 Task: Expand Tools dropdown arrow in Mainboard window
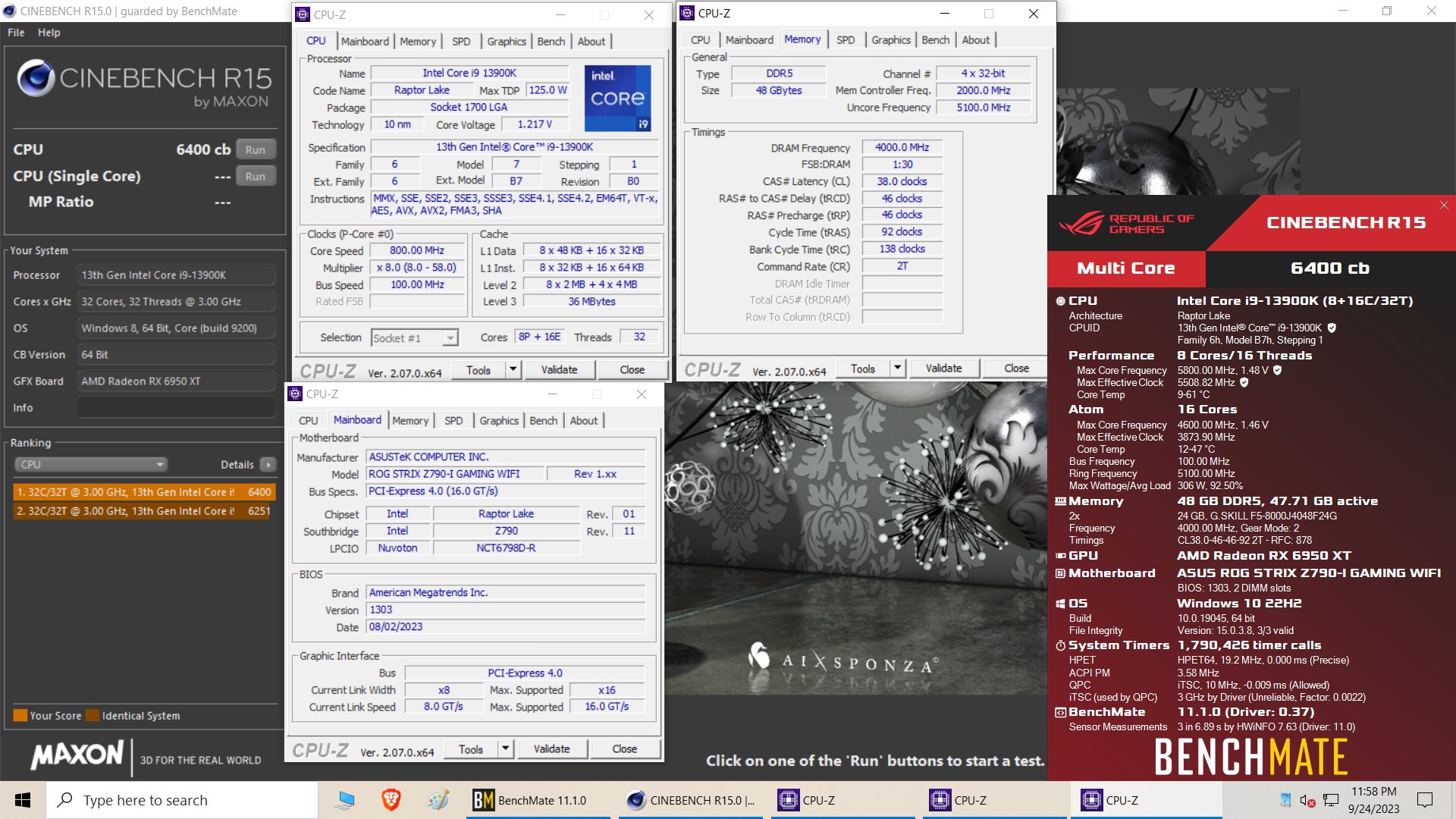506,748
